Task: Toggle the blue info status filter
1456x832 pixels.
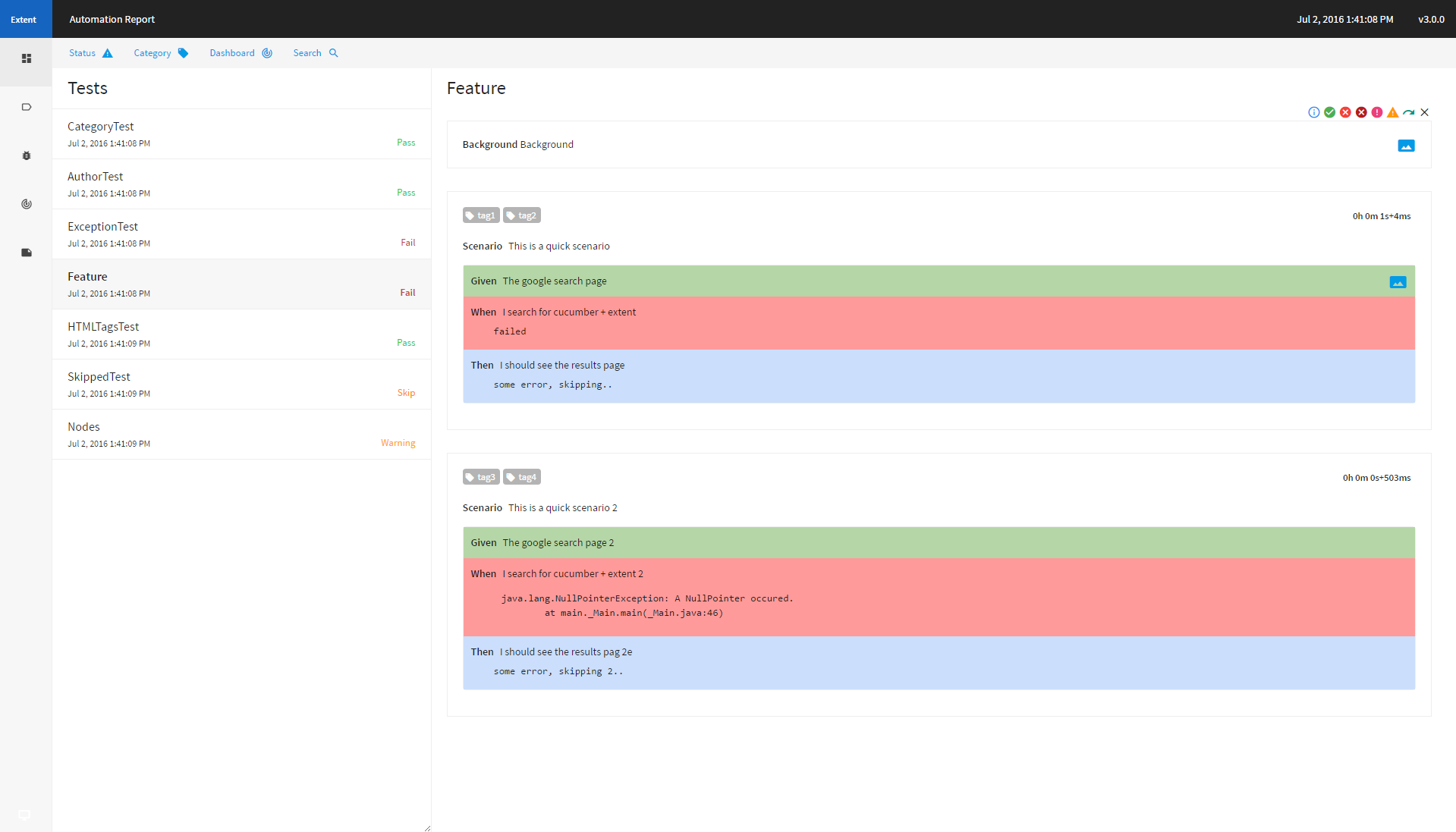Action: (x=1313, y=112)
